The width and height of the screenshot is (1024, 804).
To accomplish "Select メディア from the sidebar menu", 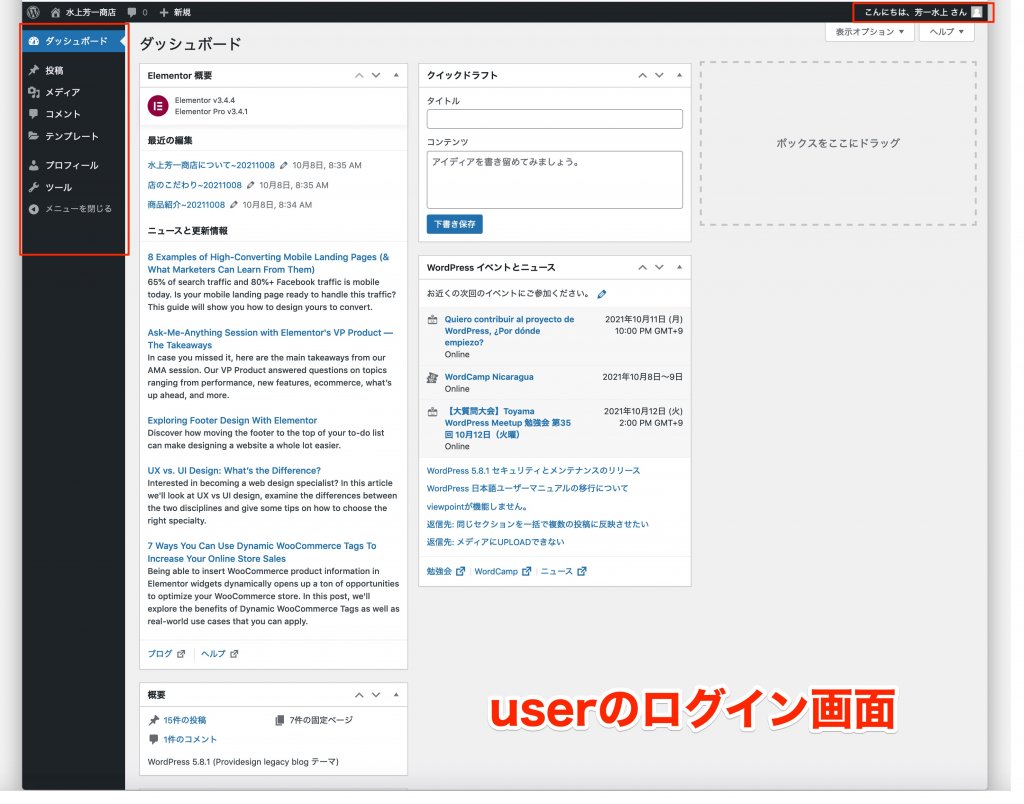I will [62, 92].
